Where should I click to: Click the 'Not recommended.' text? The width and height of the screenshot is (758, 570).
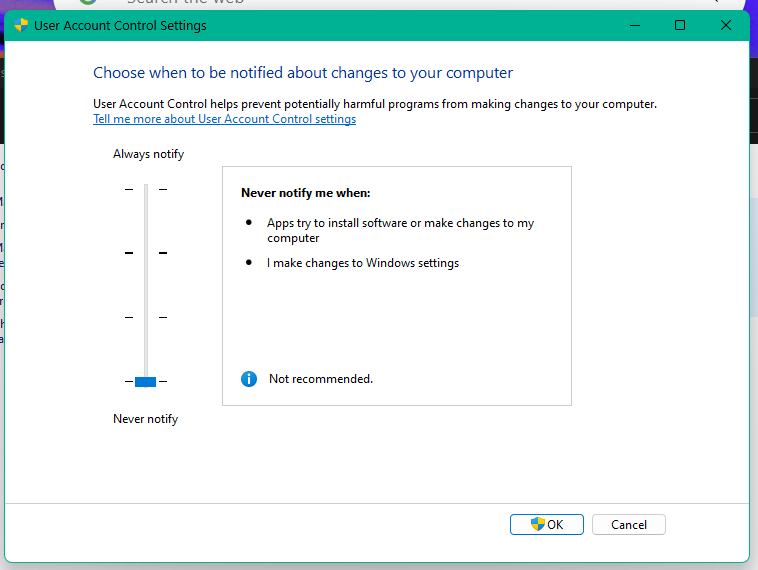point(321,379)
